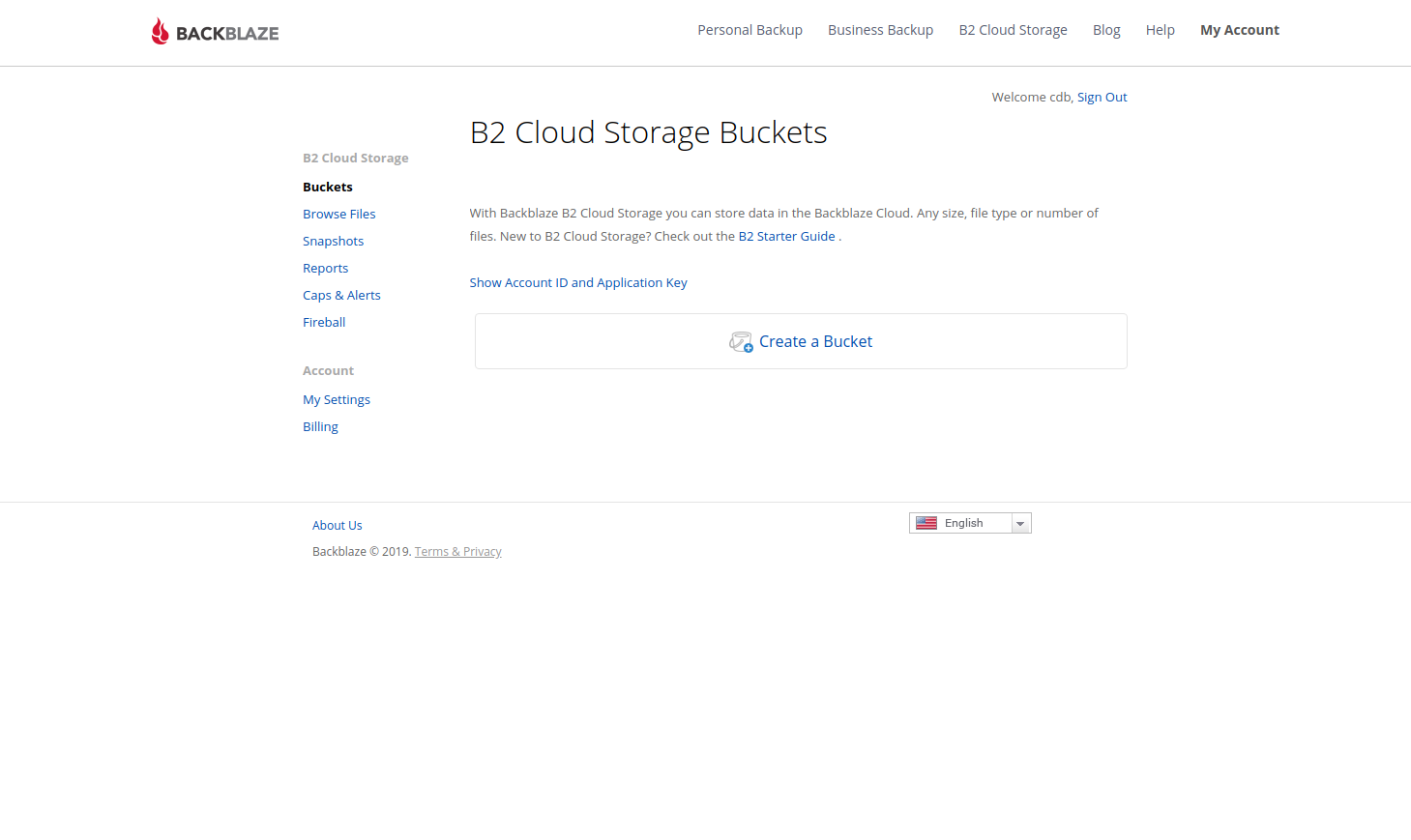Open Fireball in the sidebar

click(x=324, y=322)
